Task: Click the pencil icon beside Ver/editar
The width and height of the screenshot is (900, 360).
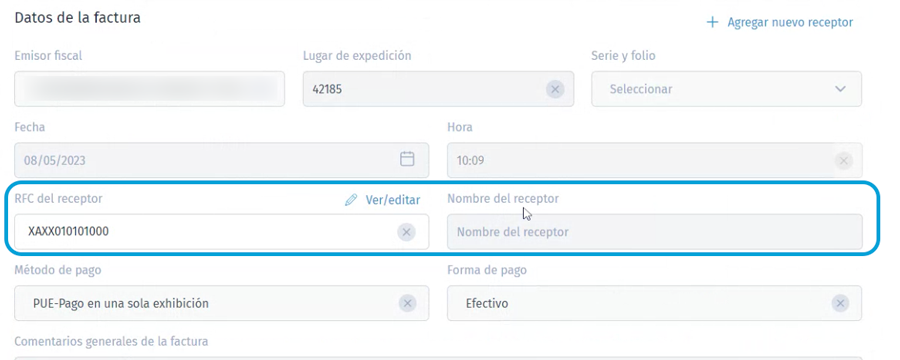Action: click(x=351, y=200)
